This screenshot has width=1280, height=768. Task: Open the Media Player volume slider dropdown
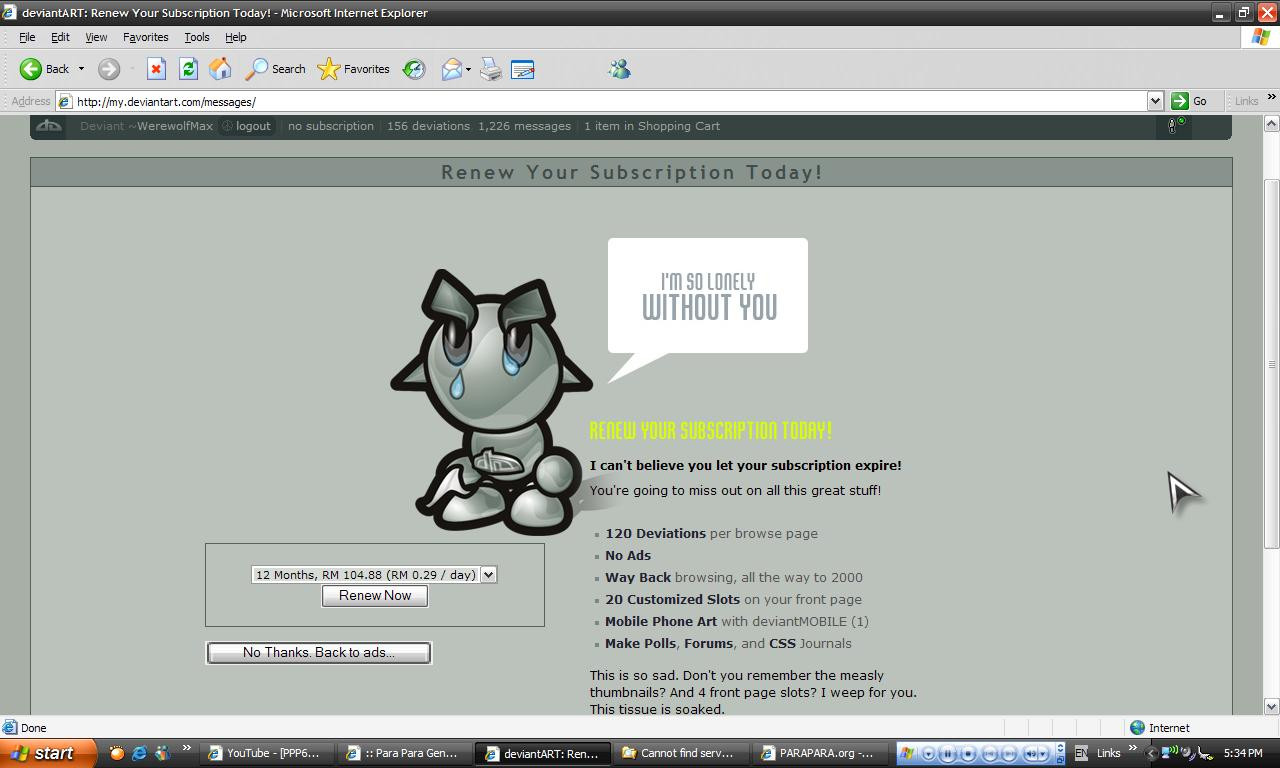(x=1043, y=753)
